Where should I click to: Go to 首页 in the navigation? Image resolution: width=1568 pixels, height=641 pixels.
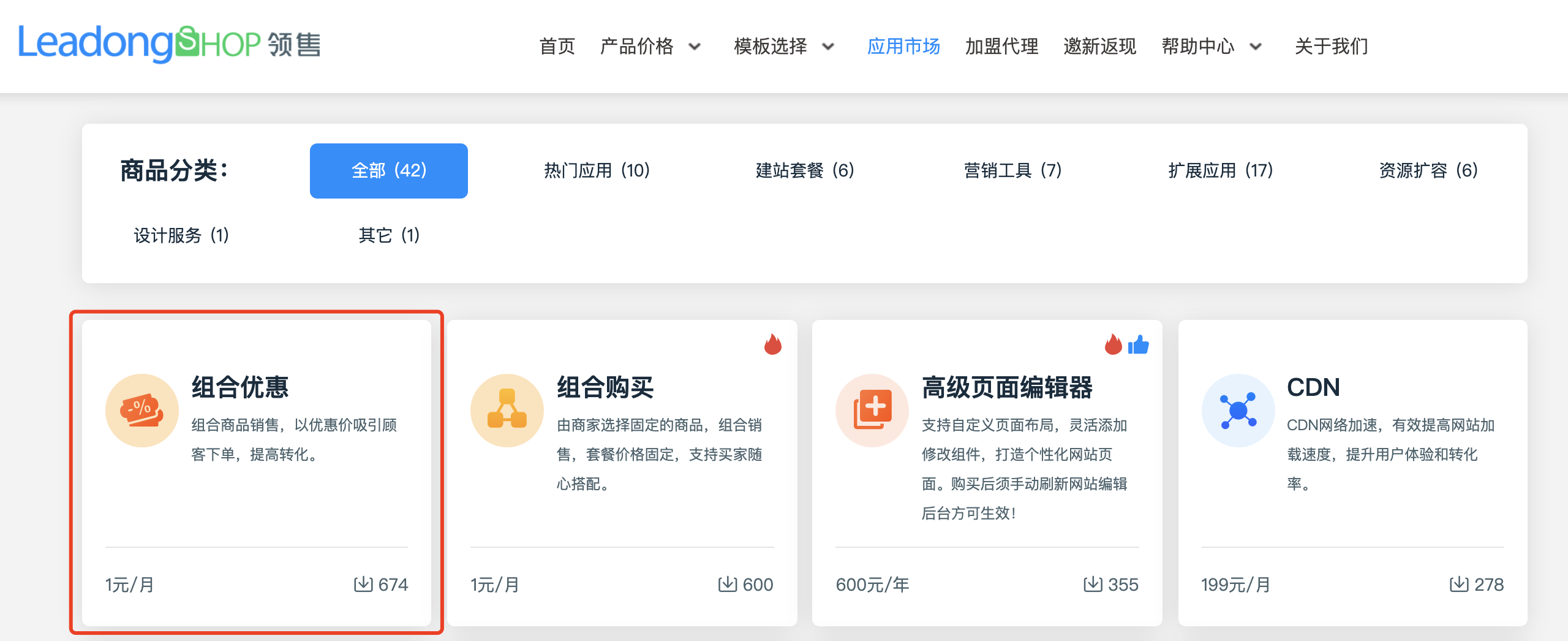click(x=557, y=47)
